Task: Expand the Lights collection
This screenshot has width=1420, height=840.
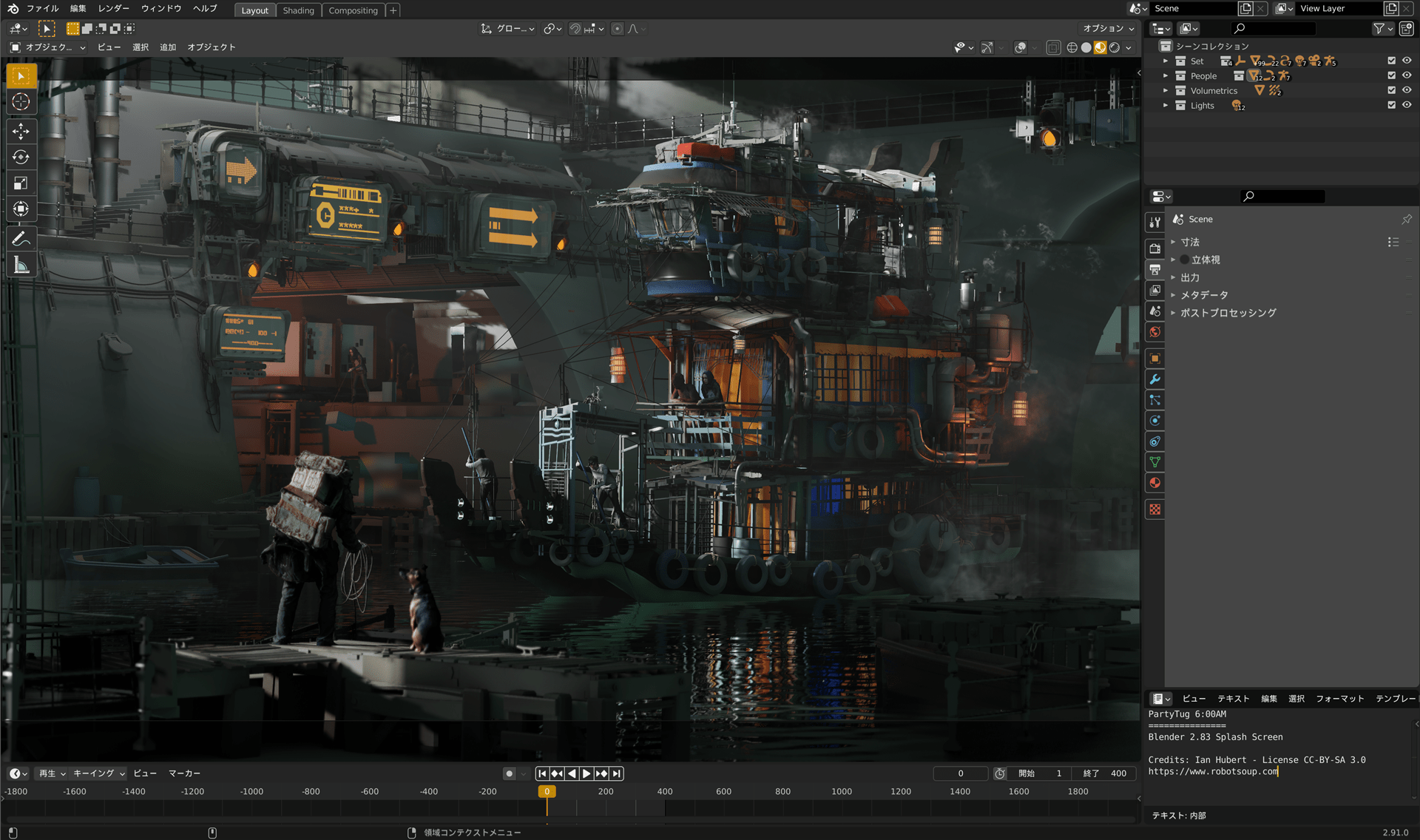Action: tap(1166, 106)
